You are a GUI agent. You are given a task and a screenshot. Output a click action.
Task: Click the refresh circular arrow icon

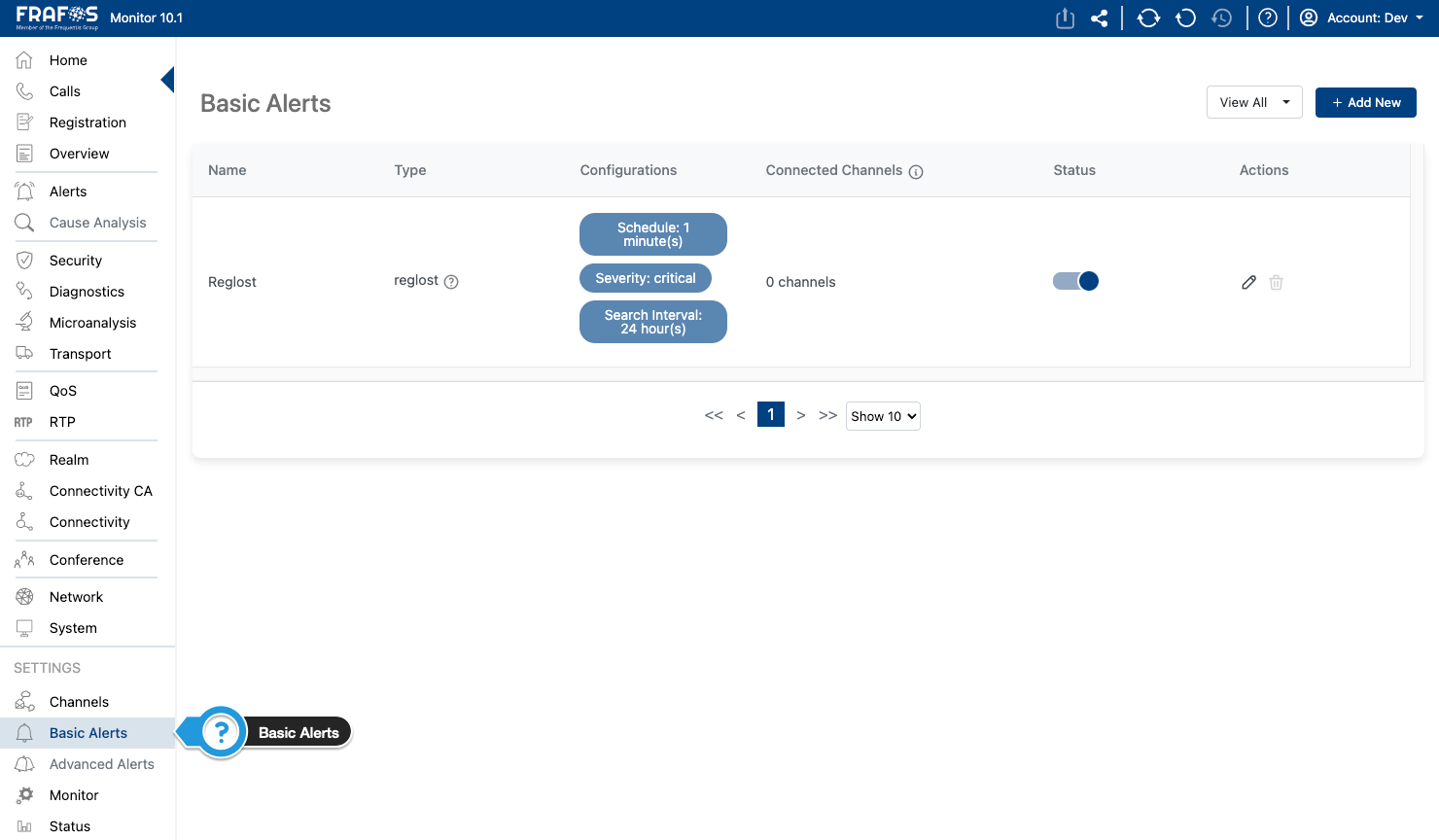[1185, 17]
